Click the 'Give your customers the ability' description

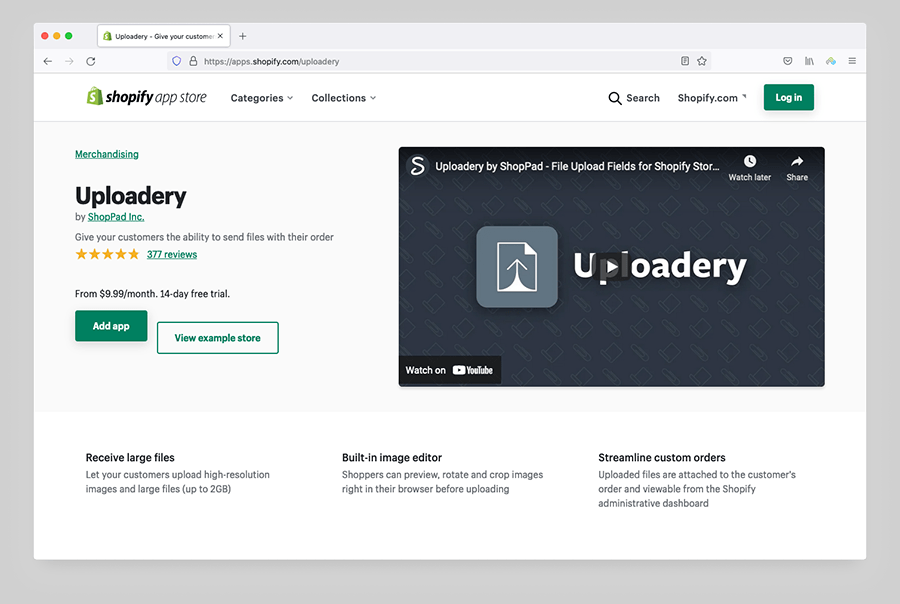204,237
